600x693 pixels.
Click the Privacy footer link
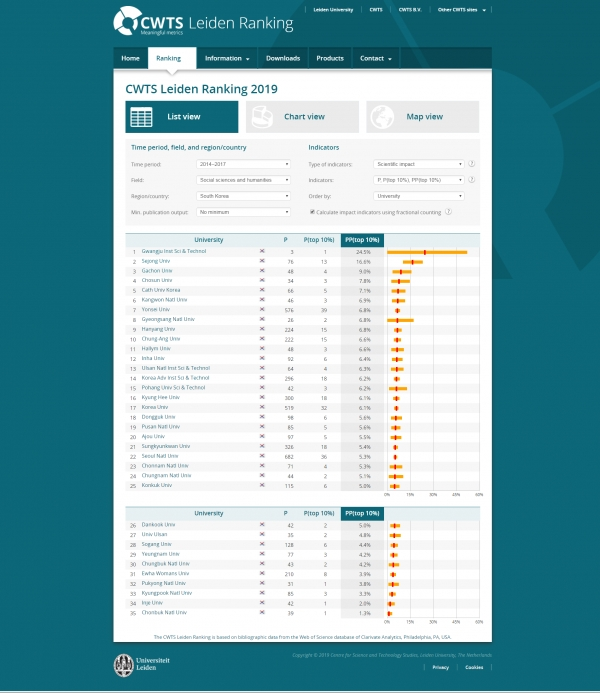coord(441,667)
